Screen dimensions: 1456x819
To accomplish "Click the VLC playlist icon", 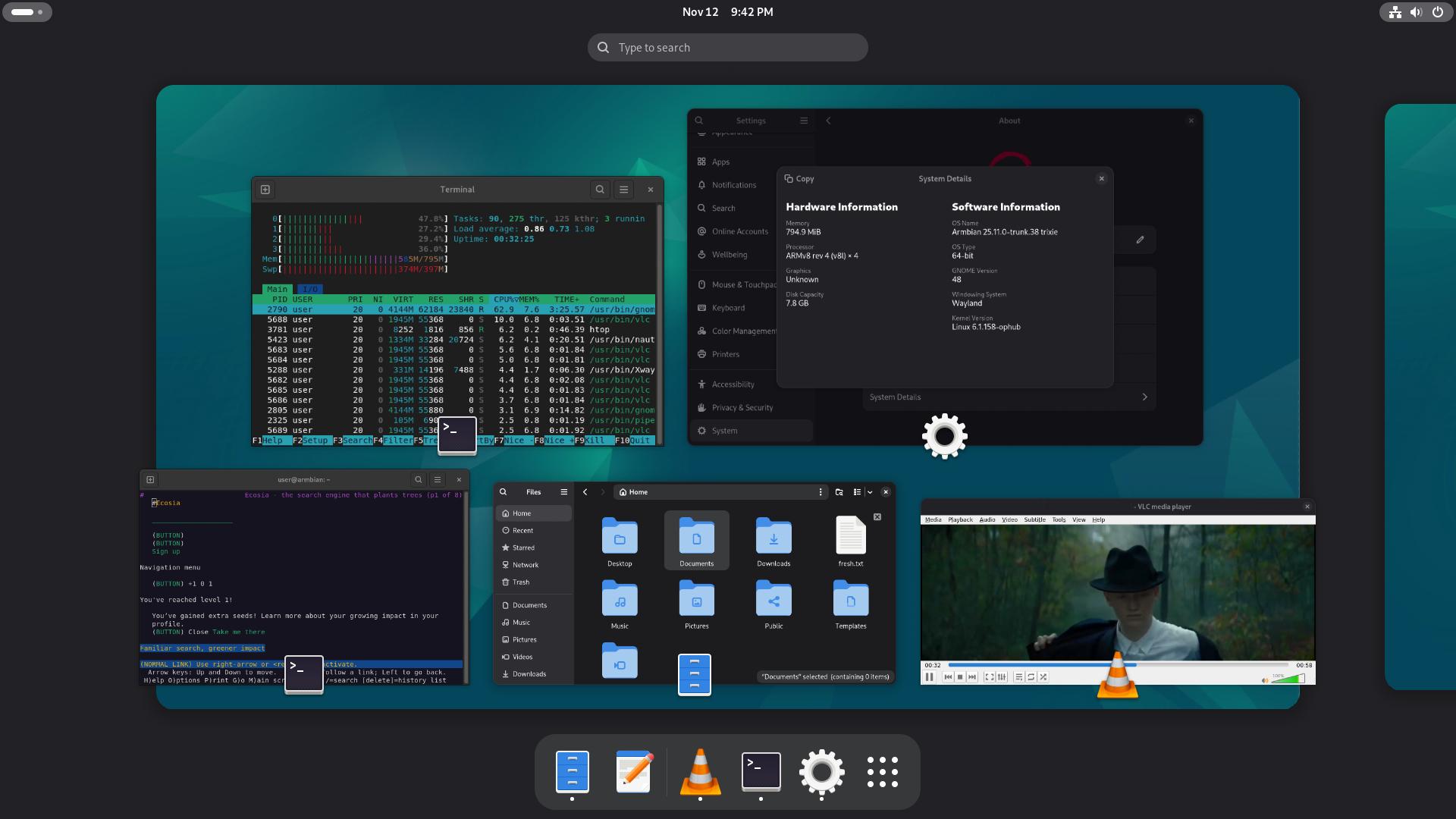I will click(1018, 677).
